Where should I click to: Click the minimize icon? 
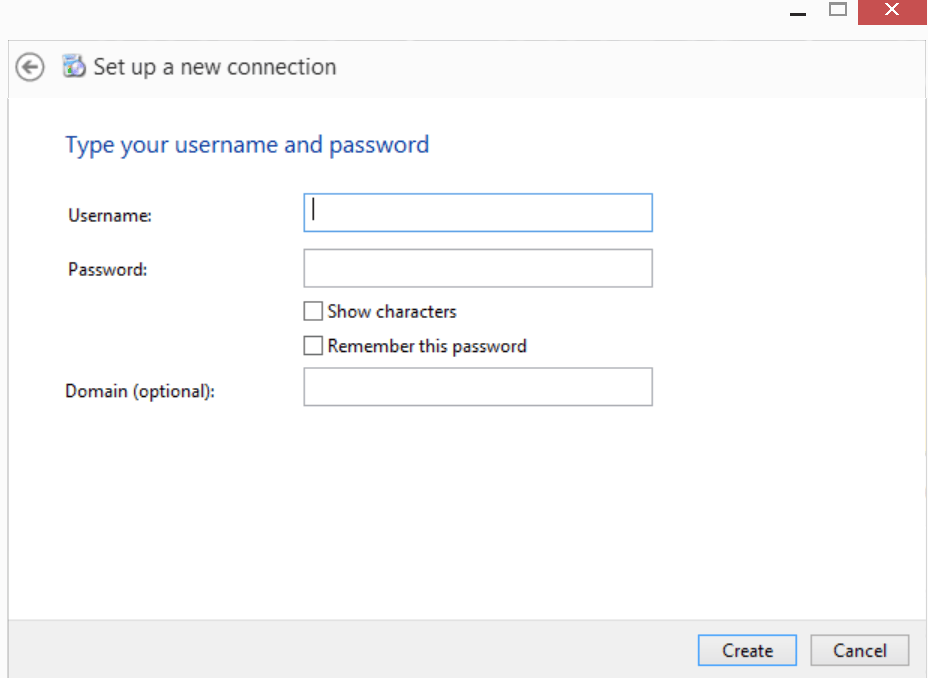pyautogui.click(x=797, y=12)
